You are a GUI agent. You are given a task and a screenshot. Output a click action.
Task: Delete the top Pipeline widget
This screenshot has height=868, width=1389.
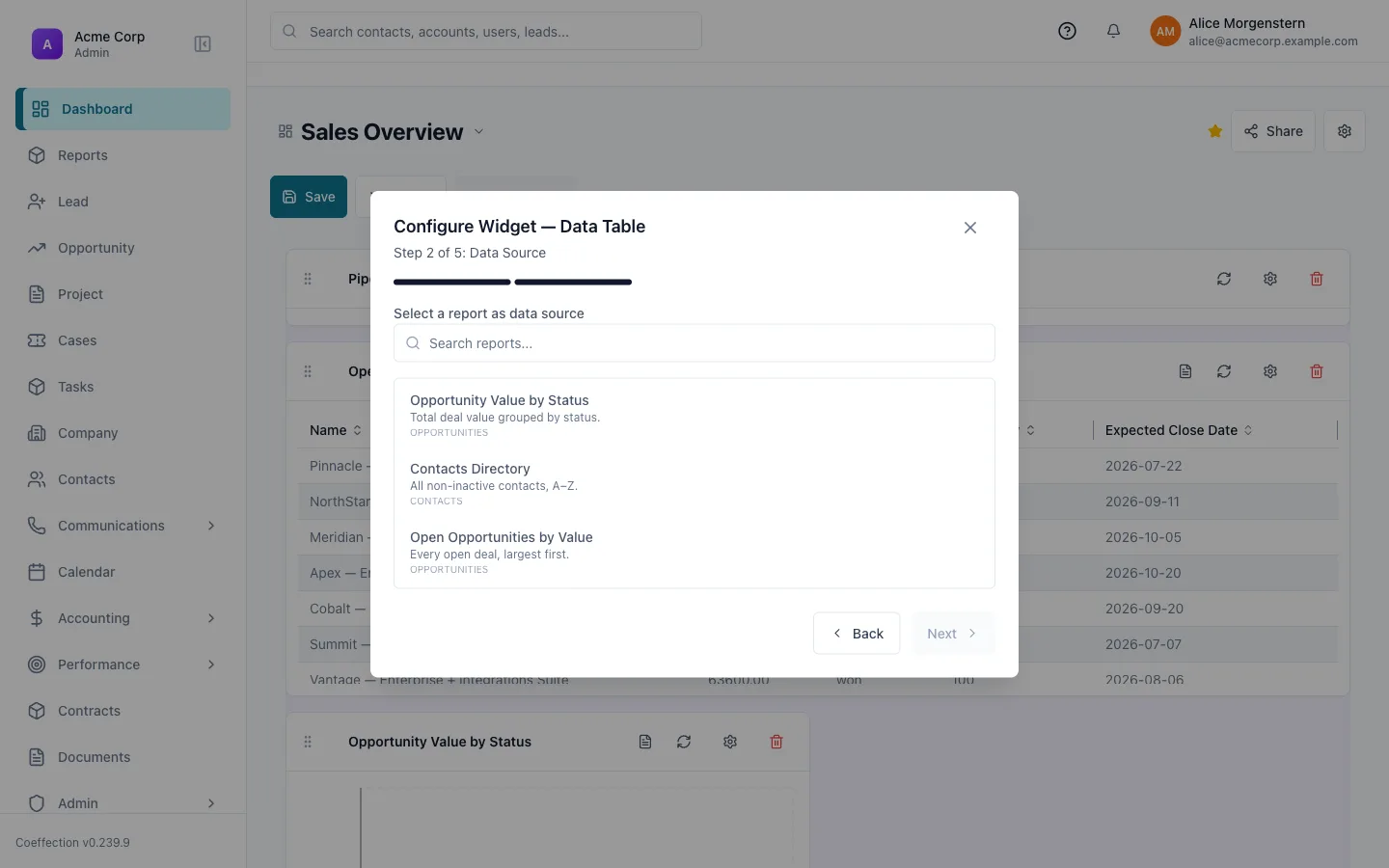(1317, 279)
